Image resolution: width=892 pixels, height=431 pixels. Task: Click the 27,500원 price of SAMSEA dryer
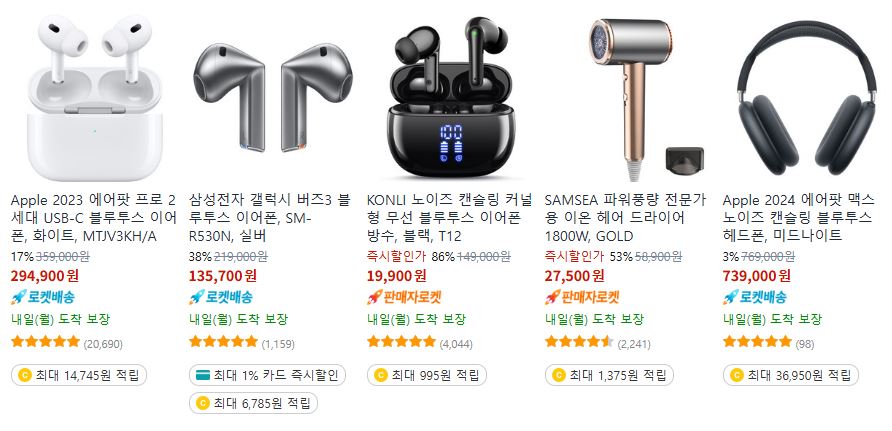(575, 276)
